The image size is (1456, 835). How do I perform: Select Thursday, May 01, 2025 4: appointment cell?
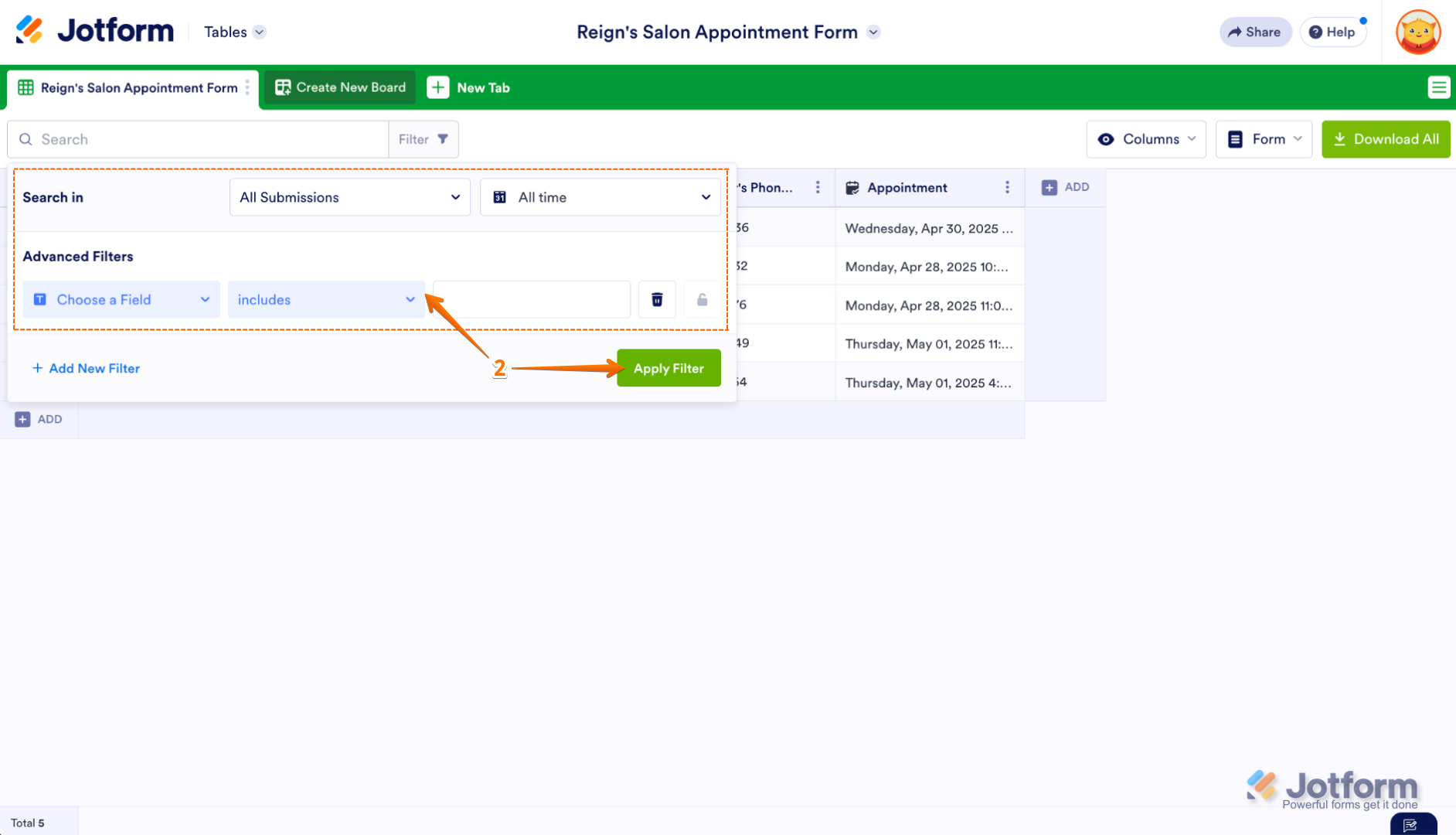(x=930, y=383)
